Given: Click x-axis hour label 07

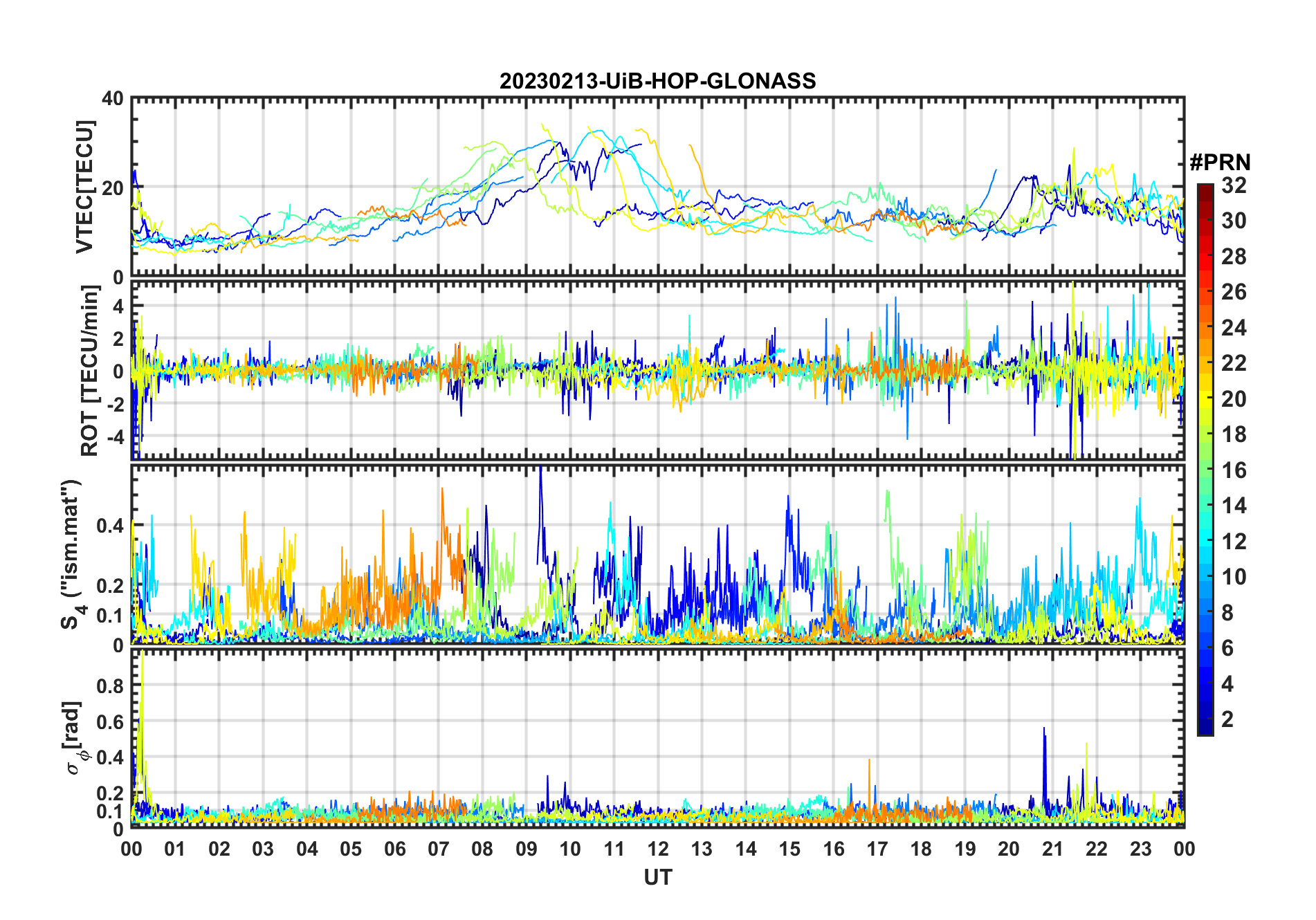Looking at the screenshot, I should pos(439,849).
